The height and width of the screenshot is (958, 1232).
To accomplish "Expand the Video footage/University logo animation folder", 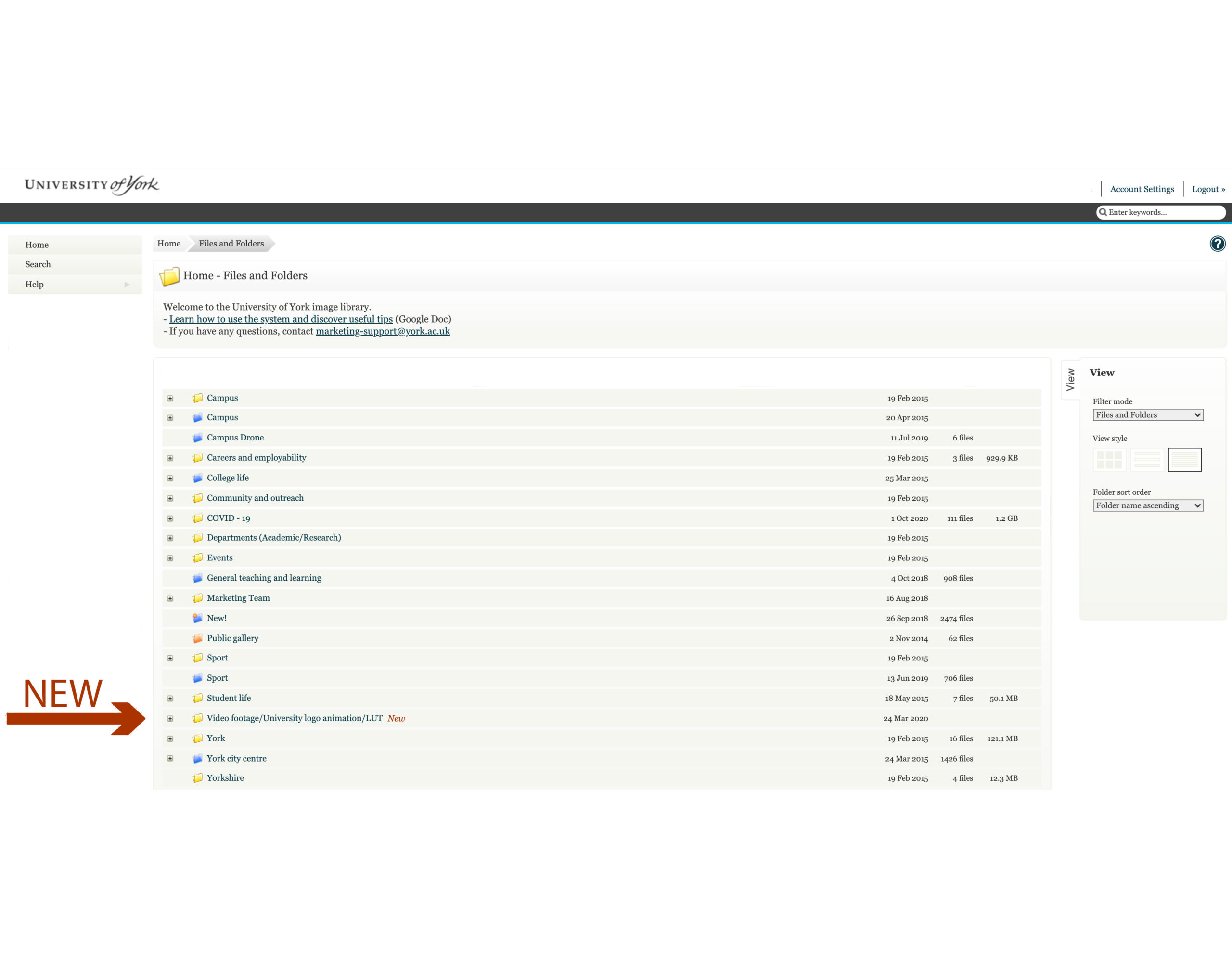I will click(x=170, y=719).
